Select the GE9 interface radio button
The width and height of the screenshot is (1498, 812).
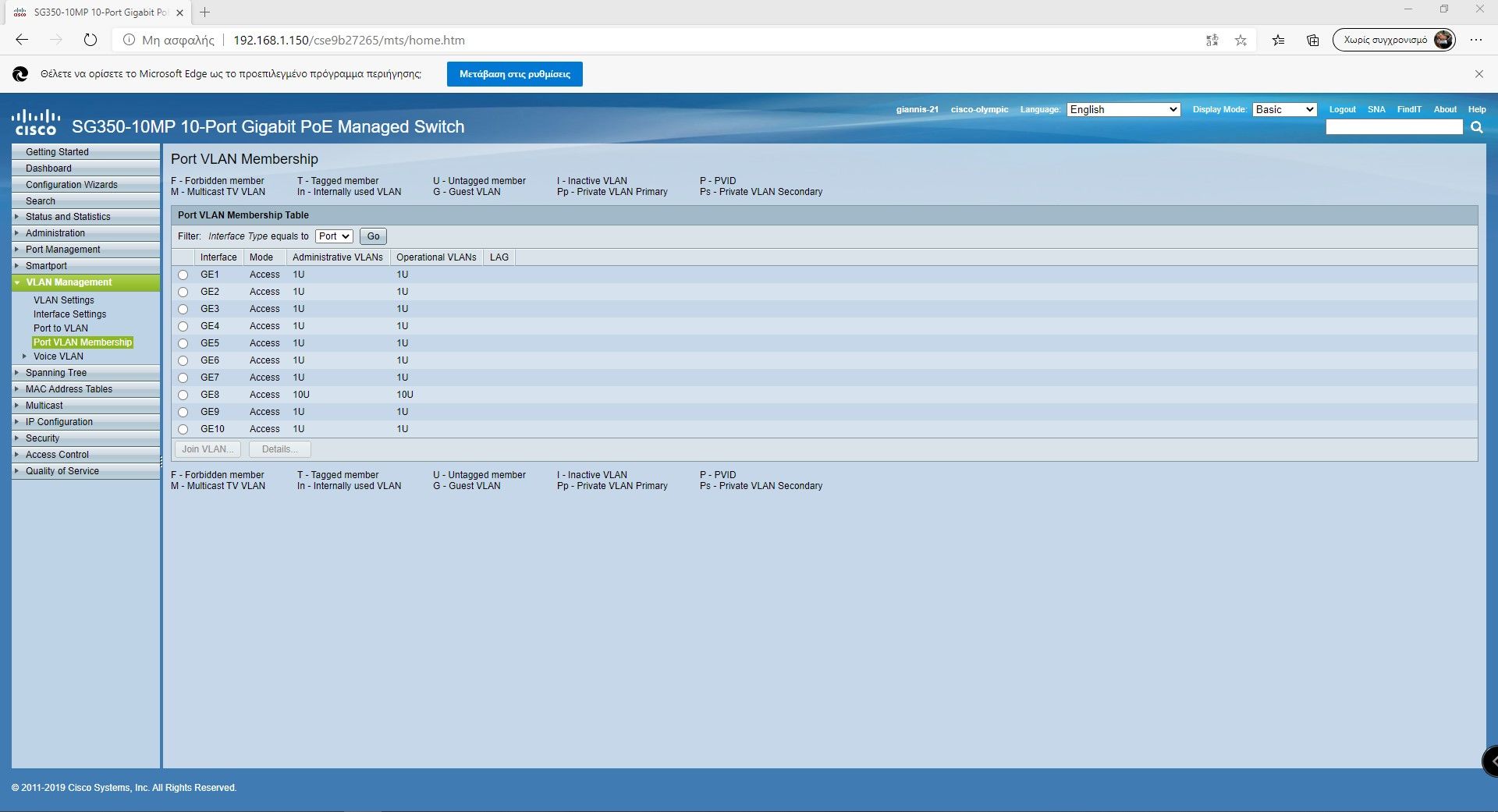(183, 412)
